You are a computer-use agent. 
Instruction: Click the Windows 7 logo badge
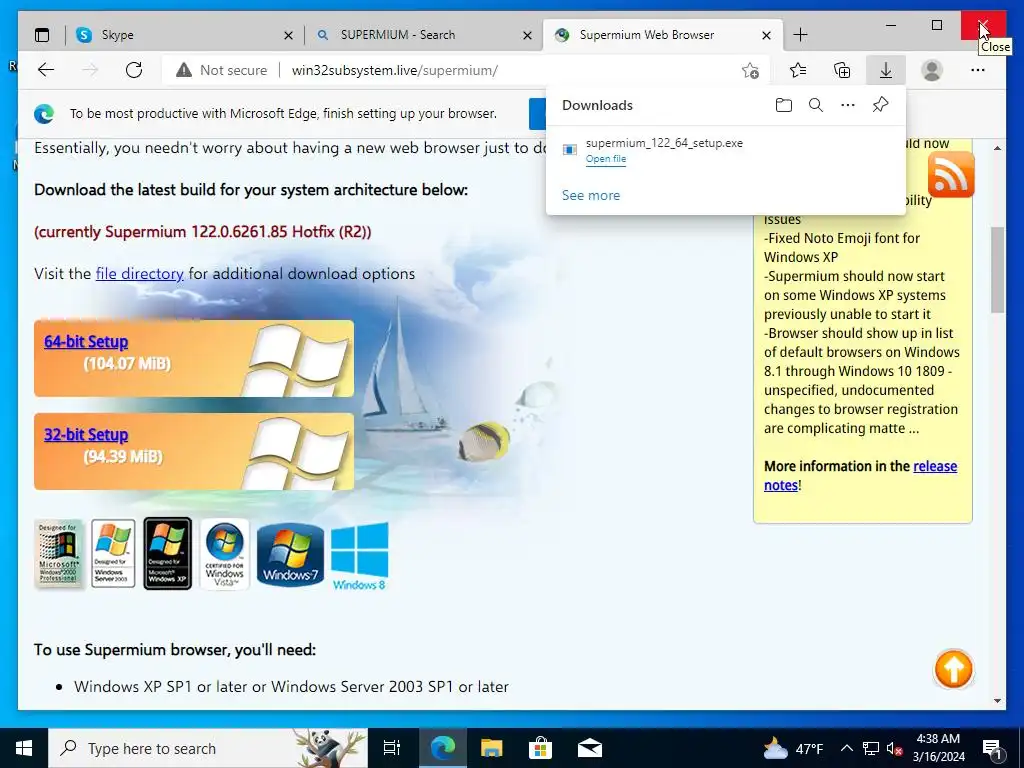click(x=290, y=555)
